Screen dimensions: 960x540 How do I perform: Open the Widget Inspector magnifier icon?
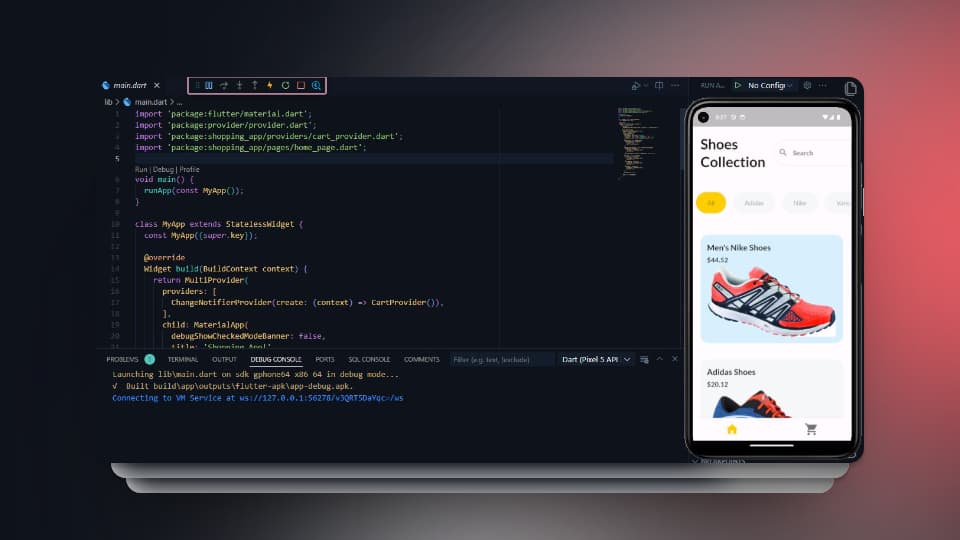[x=317, y=86]
